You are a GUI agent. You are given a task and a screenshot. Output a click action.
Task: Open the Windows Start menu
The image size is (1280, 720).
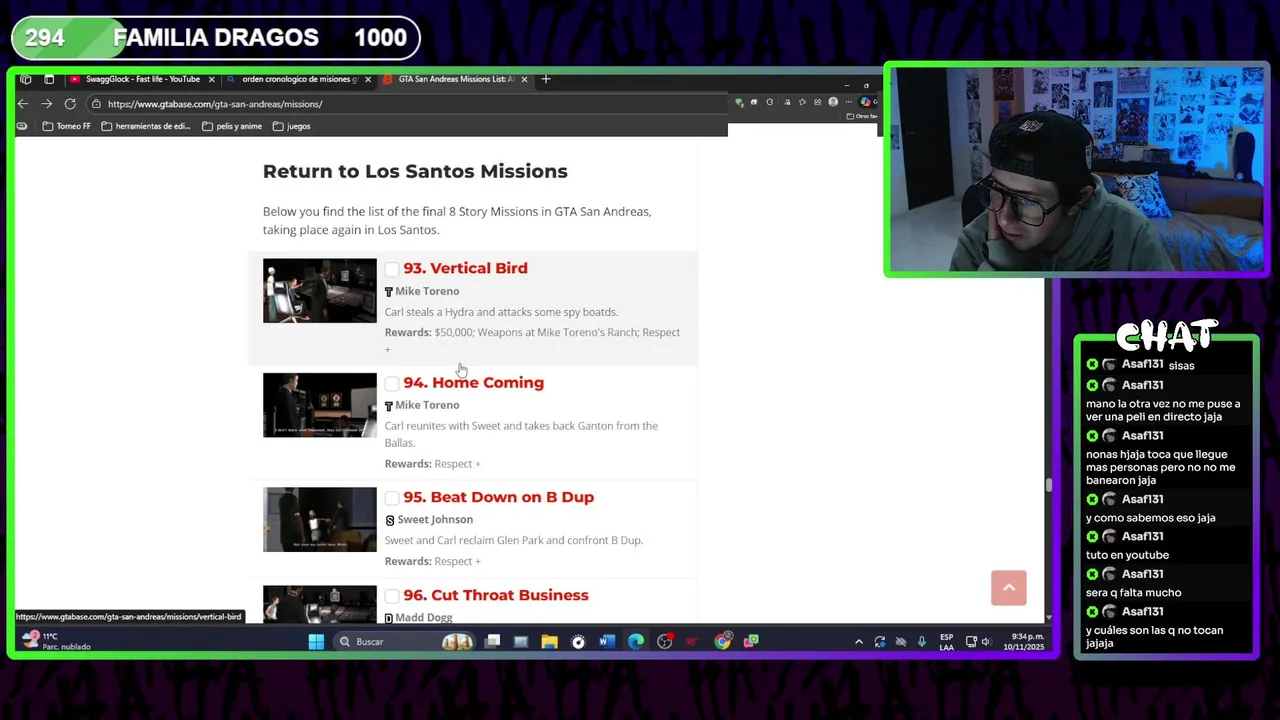point(316,641)
